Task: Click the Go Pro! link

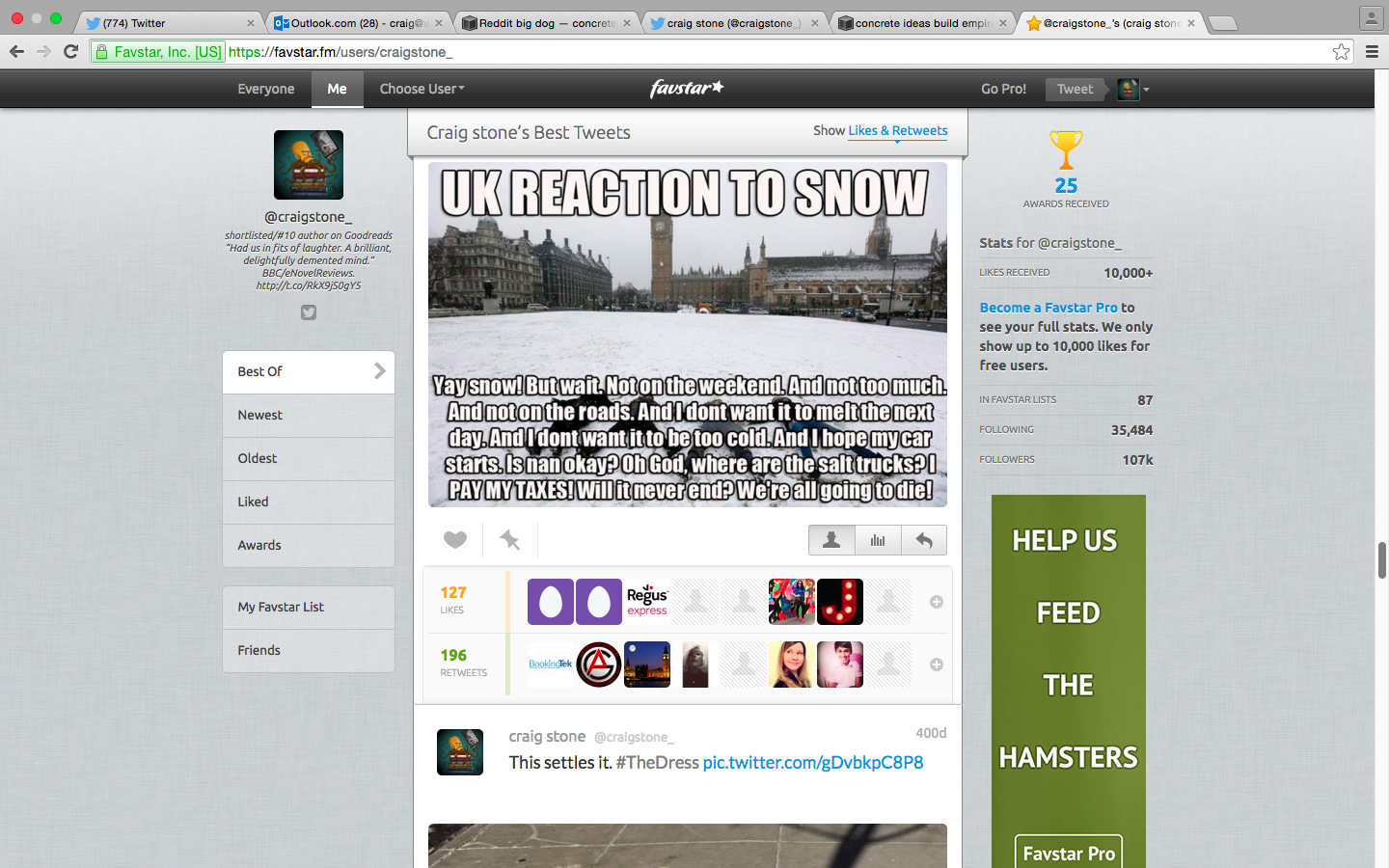Action: tap(1003, 89)
